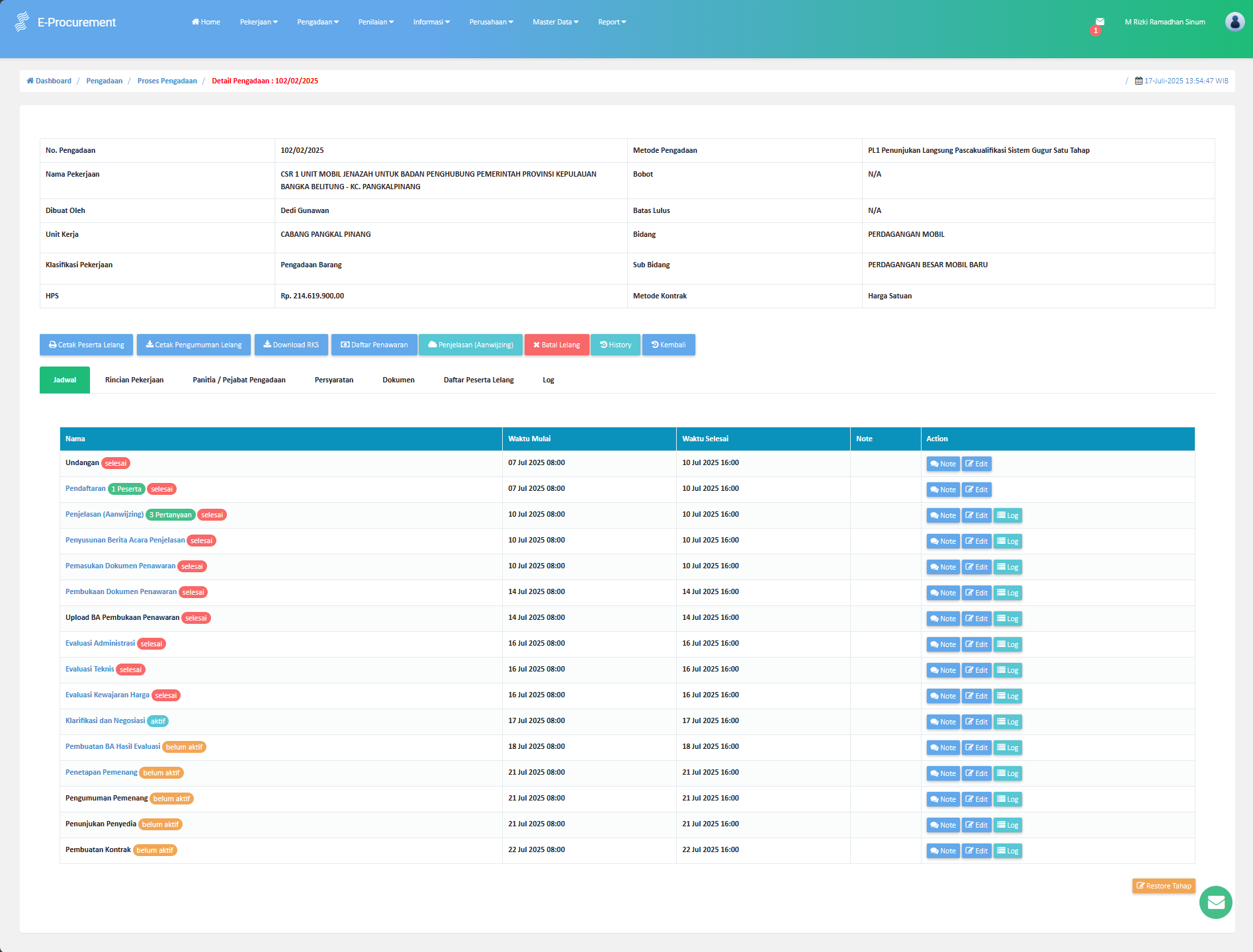Click the E-Procurement logo icon
This screenshot has height=952, width=1253.
22,22
